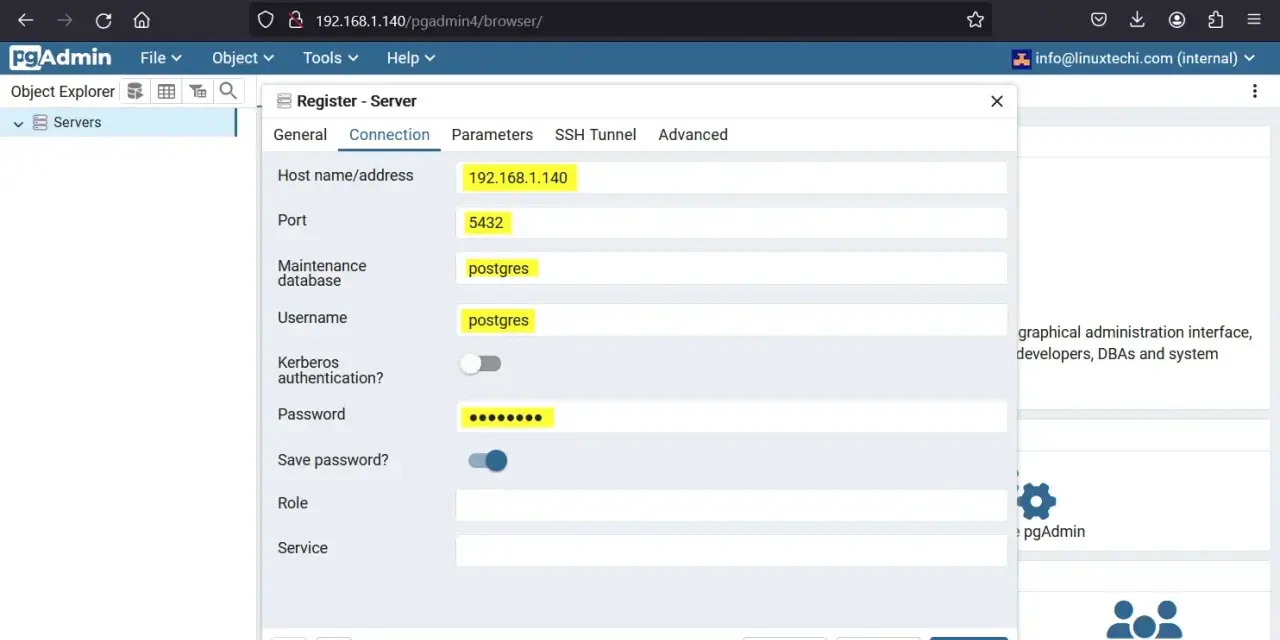Click the Password field
This screenshot has height=640, width=1280.
click(x=731, y=417)
